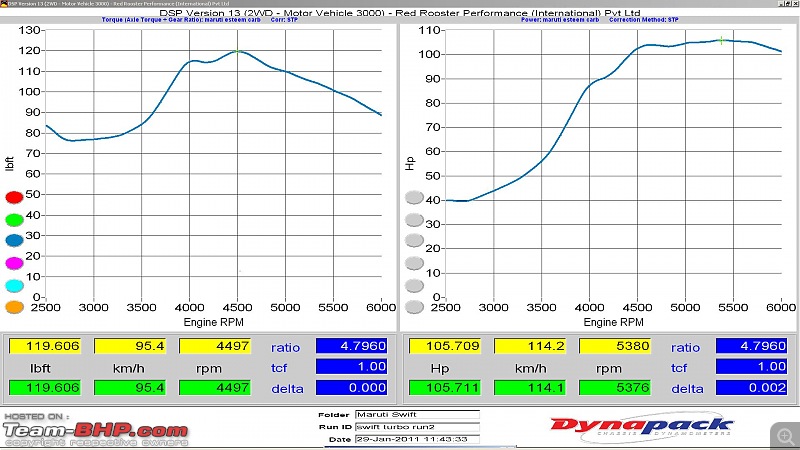Click the green 95.4 km/h readout
Image resolution: width=800 pixels, height=450 pixels.
(x=130, y=388)
